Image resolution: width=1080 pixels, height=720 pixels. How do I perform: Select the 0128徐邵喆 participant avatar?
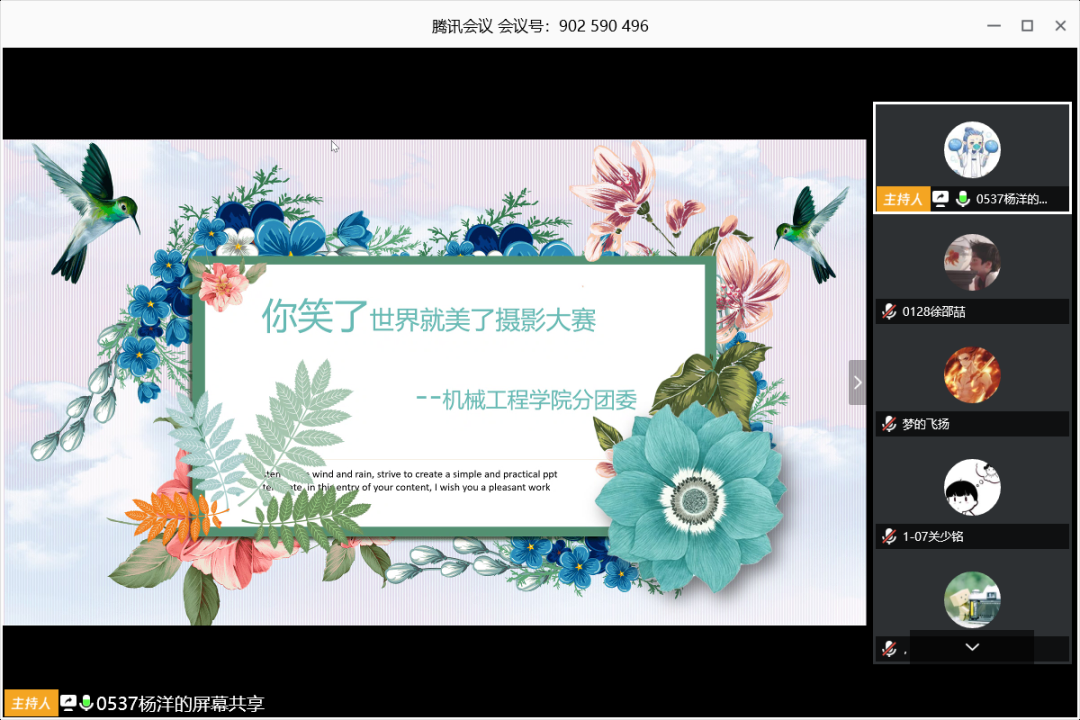tap(972, 263)
